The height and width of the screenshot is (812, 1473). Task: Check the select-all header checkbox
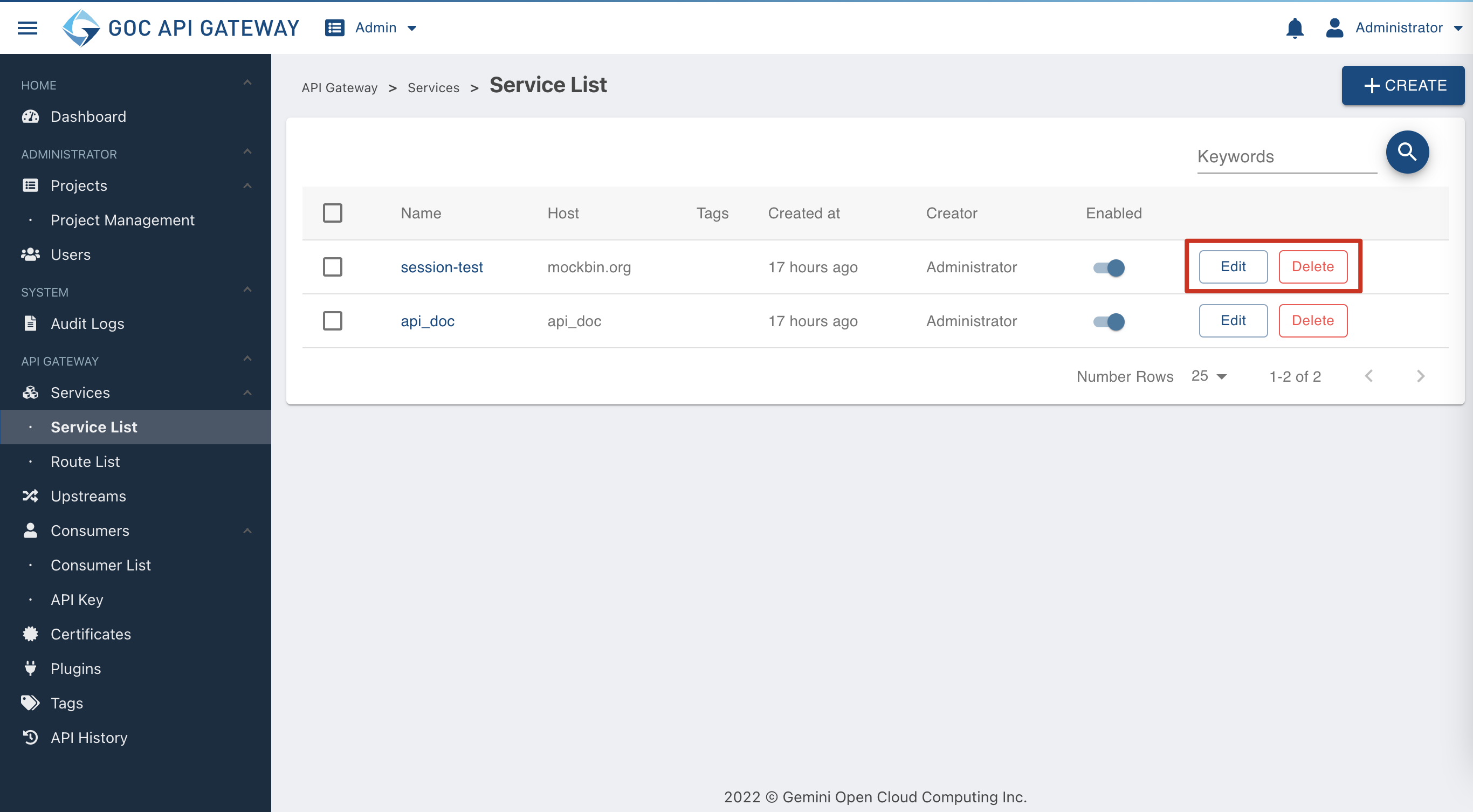pos(332,213)
